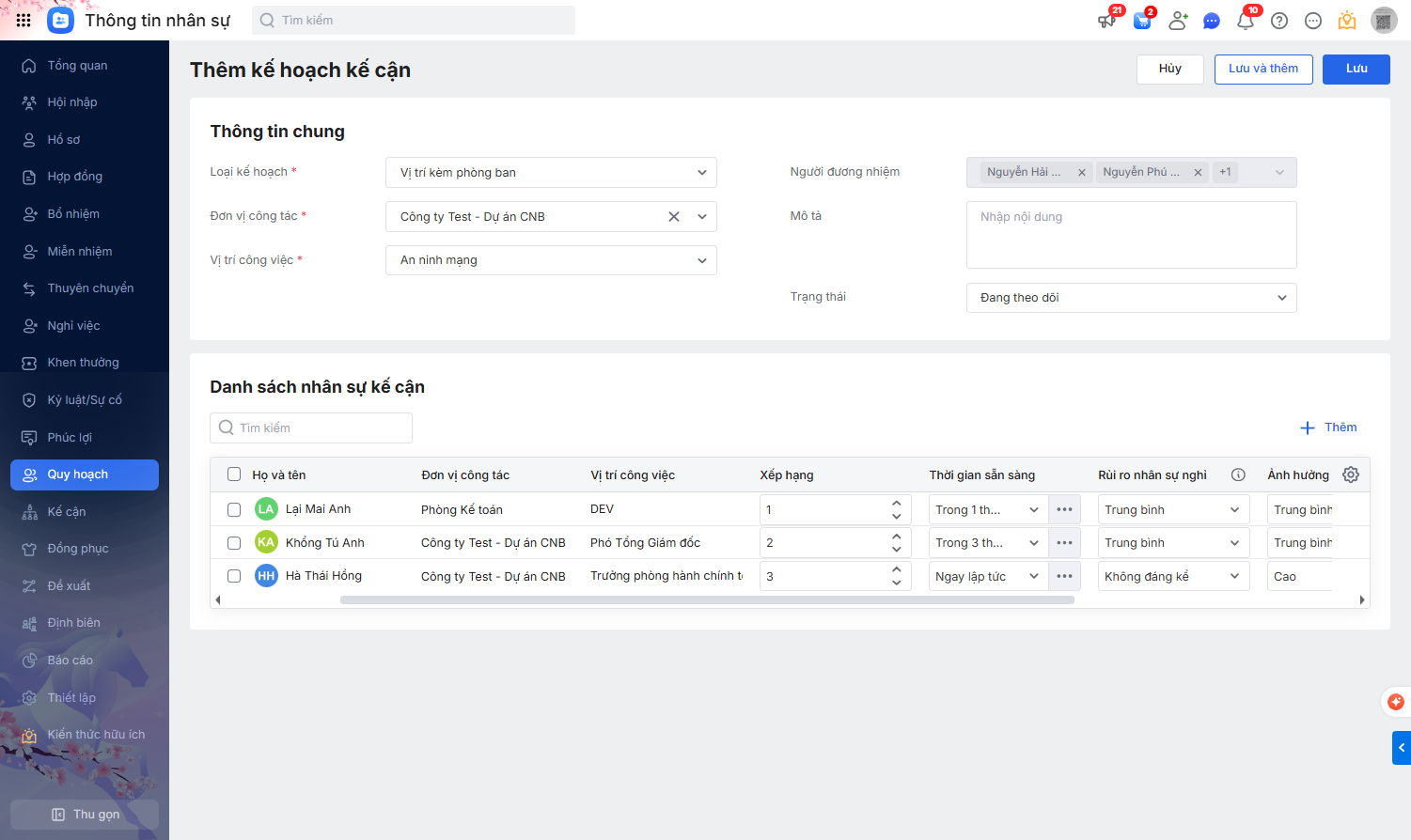
Task: Click more options for Lại Mai Anh row
Action: [1064, 509]
